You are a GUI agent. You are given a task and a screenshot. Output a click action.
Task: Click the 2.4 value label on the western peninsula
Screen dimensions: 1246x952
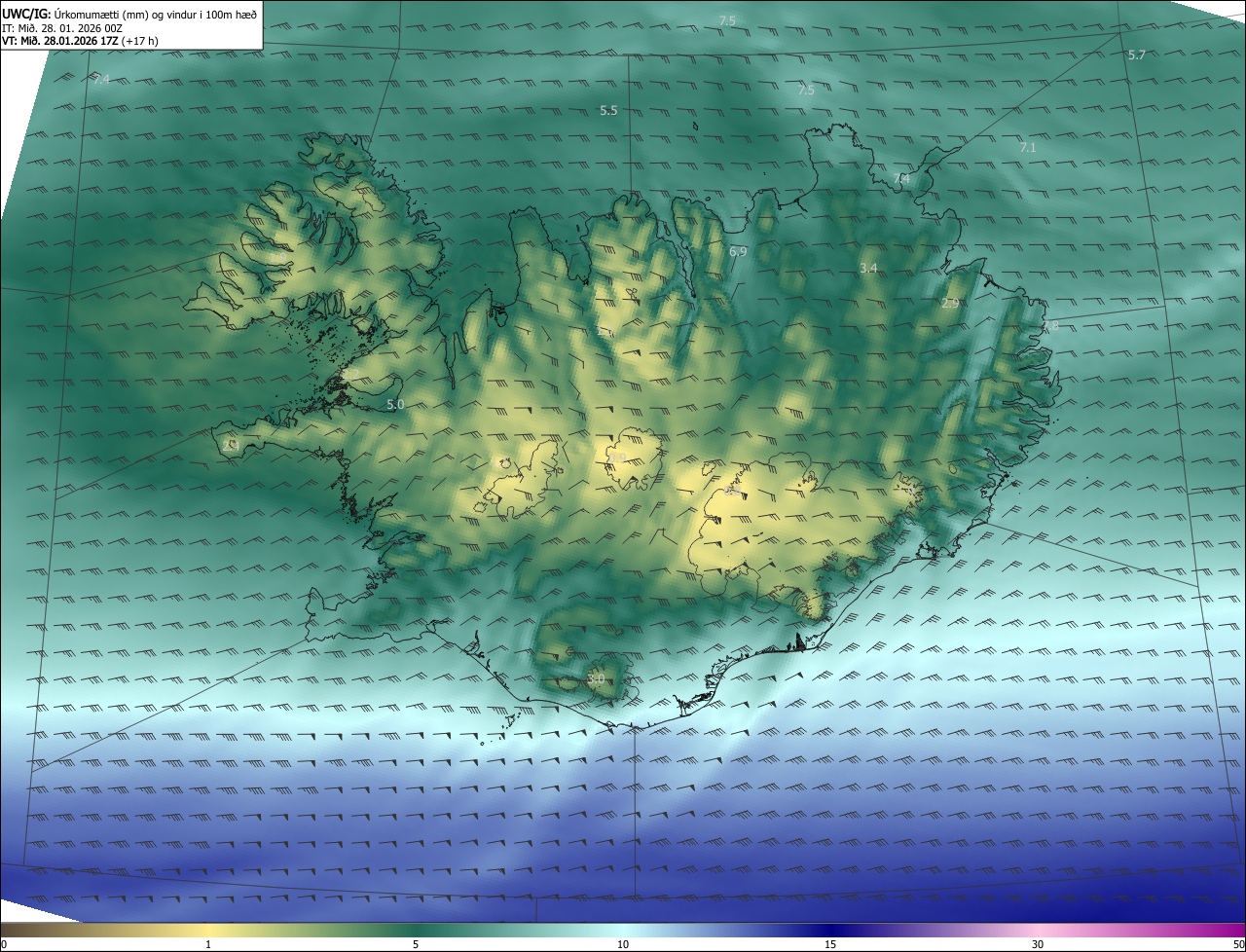[230, 445]
